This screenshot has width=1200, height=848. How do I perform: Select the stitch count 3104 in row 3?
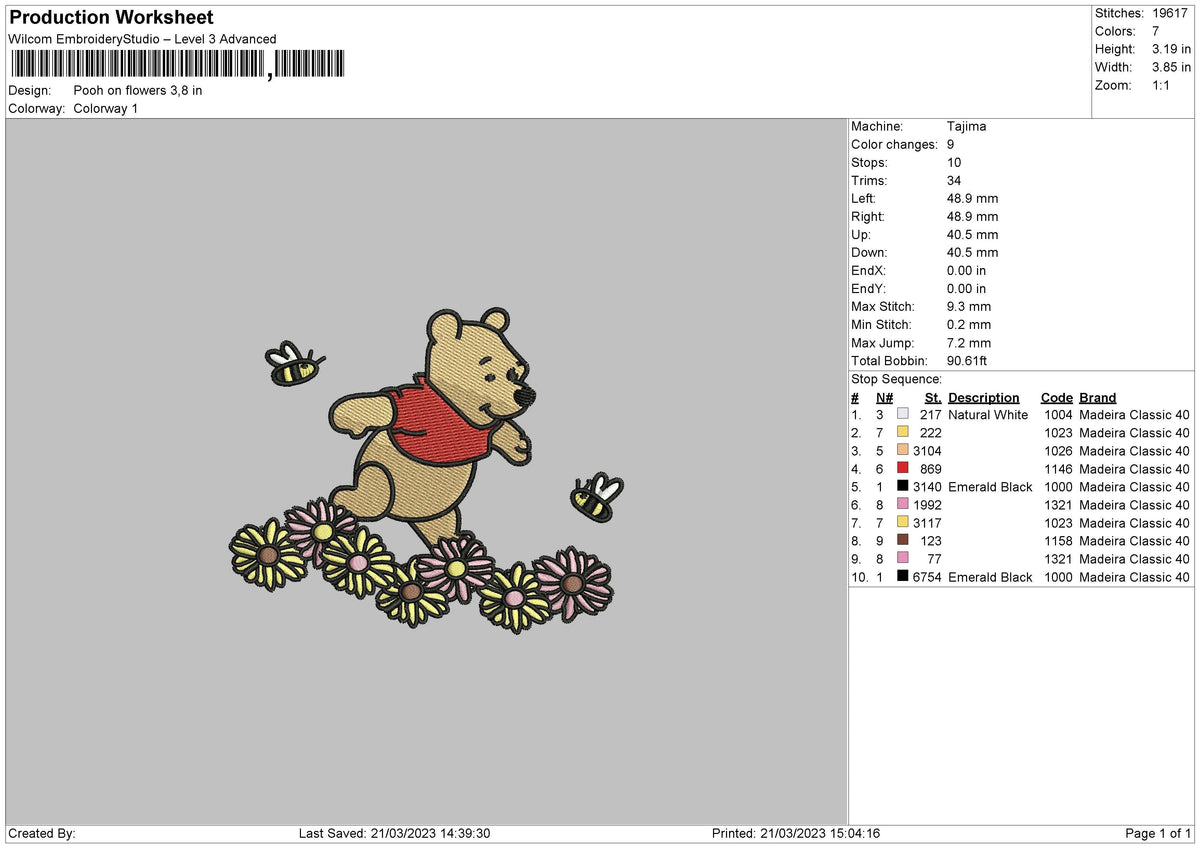tap(928, 451)
